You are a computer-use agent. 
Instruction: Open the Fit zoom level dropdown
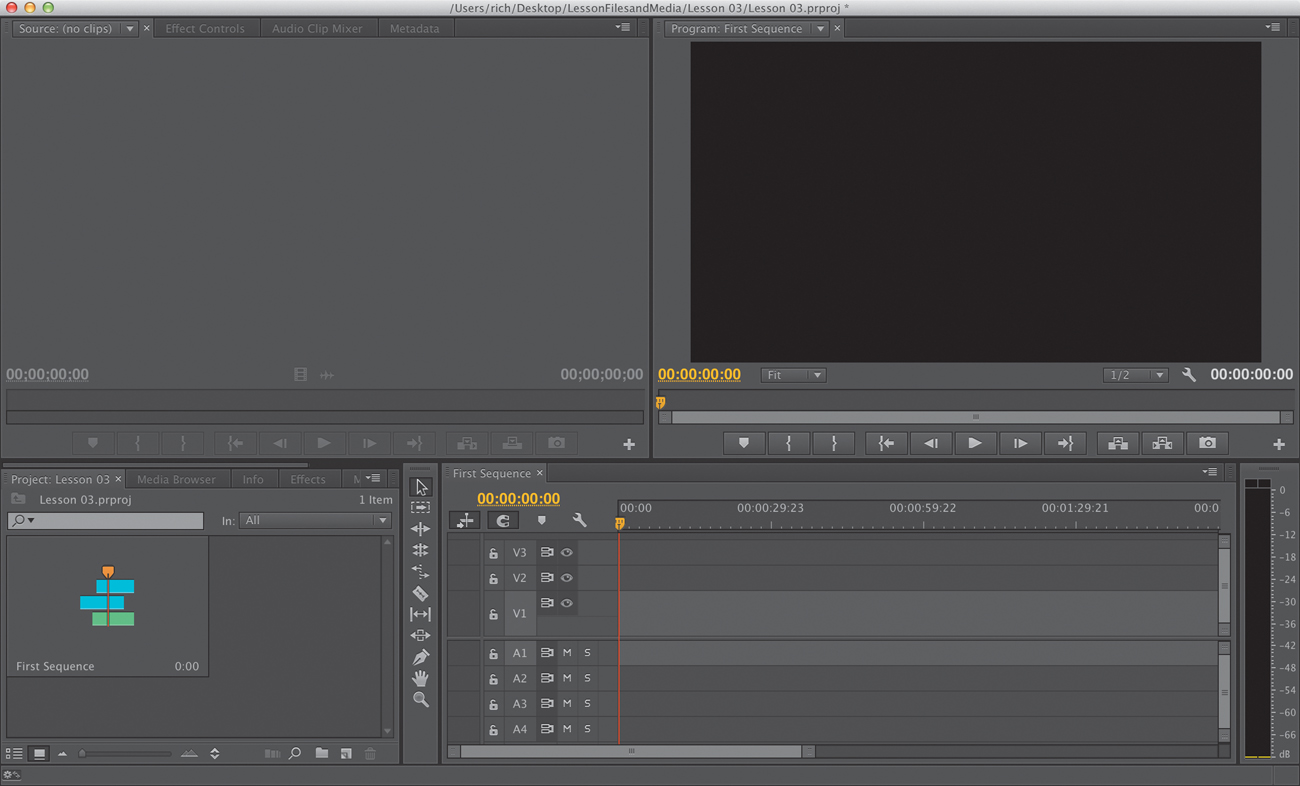tap(793, 375)
